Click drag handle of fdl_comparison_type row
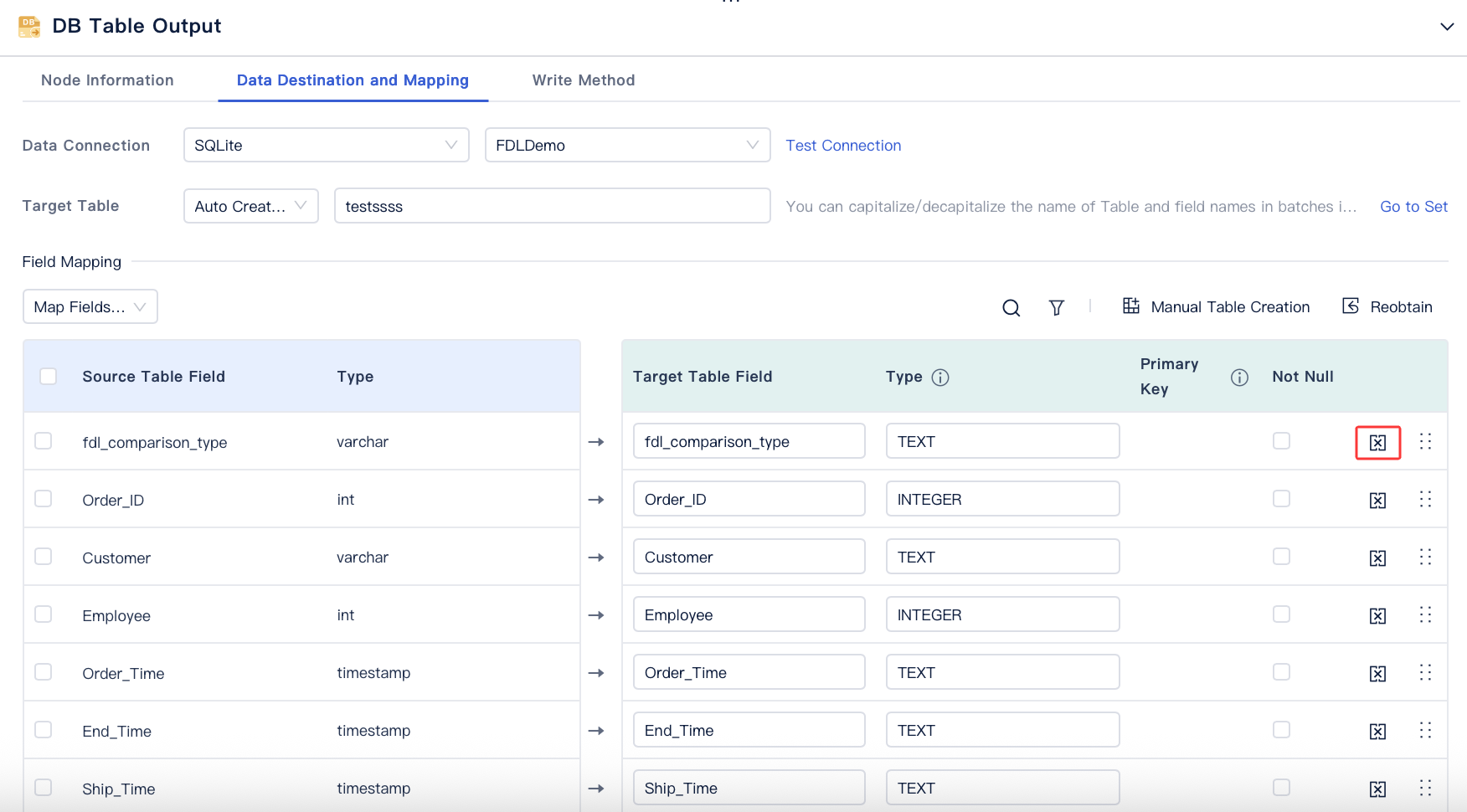 [x=1425, y=441]
